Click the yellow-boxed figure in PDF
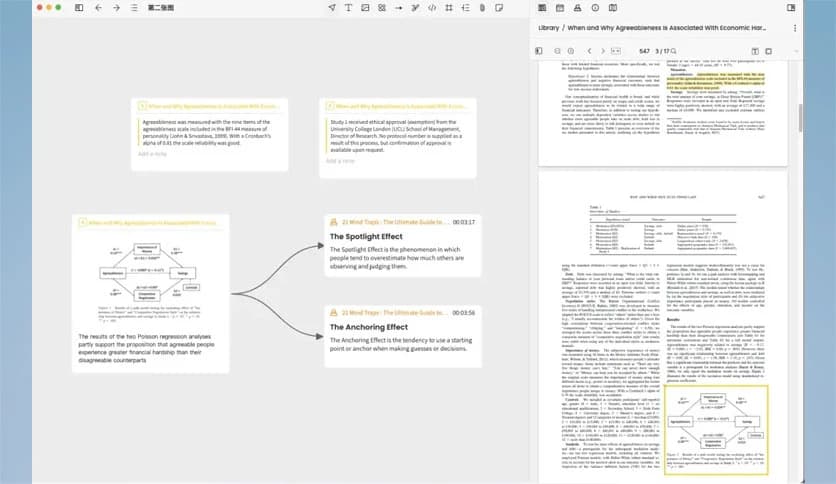Screen dimensions: 836x484 716,430
